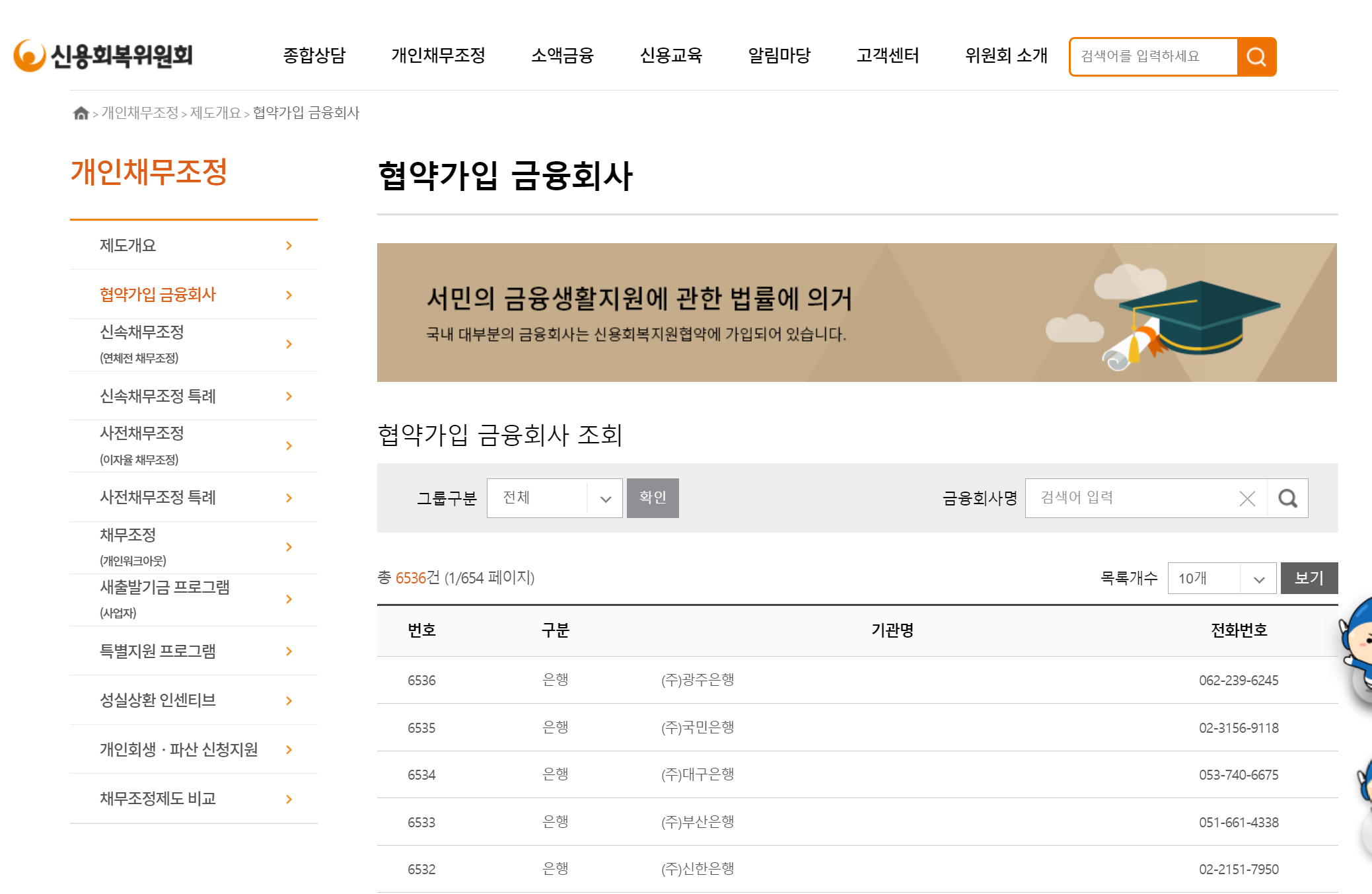Open the 소액금융 top menu

(x=562, y=56)
